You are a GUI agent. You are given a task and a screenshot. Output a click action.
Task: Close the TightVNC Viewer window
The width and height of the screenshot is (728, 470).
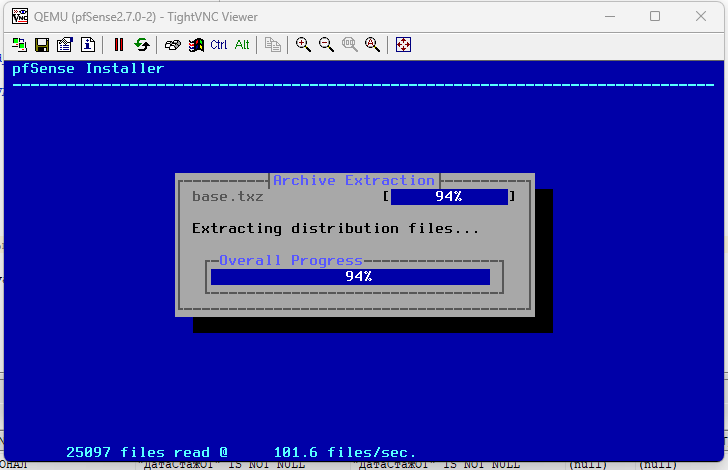tap(701, 16)
